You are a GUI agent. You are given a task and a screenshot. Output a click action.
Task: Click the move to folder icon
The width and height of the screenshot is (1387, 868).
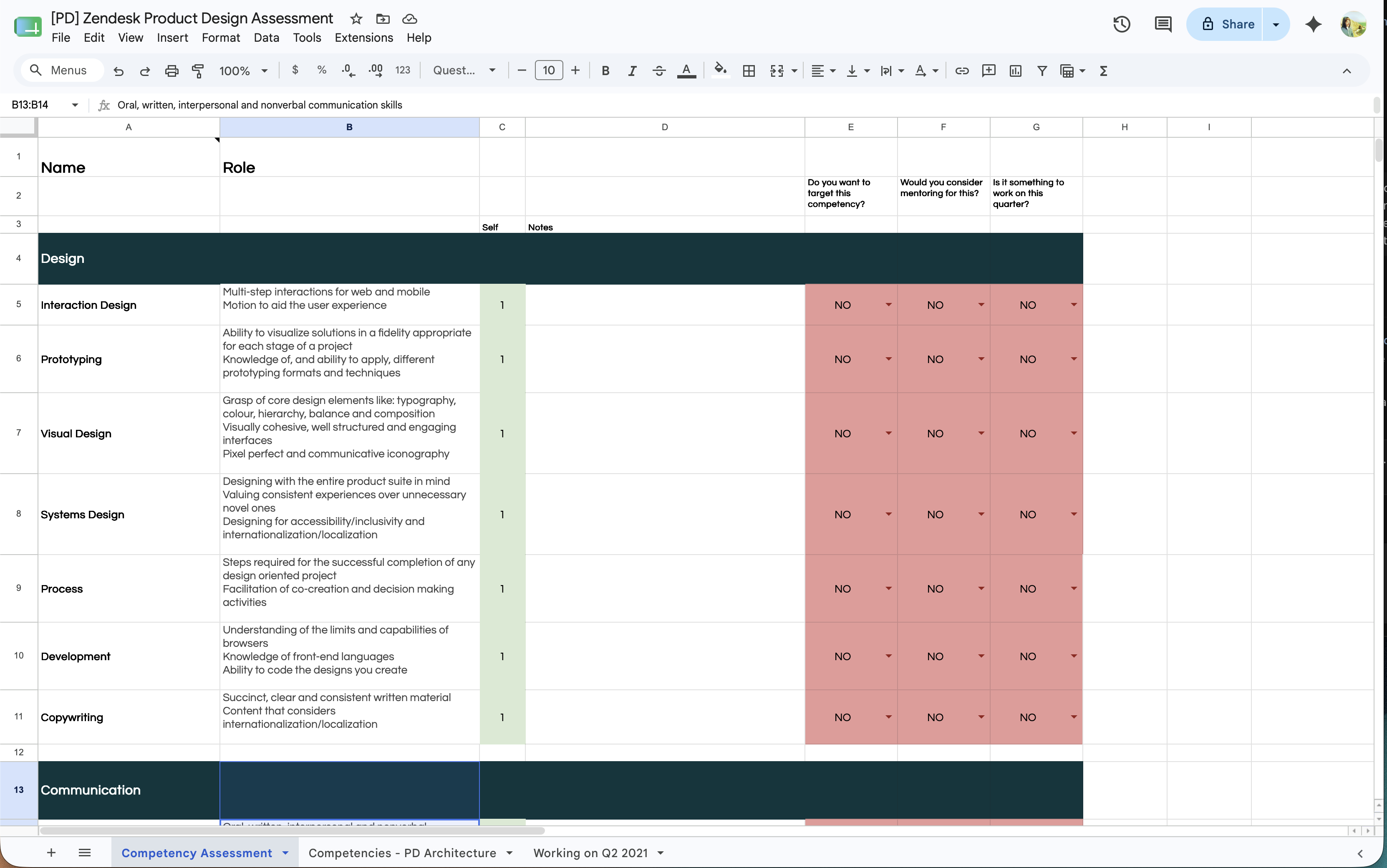pos(383,19)
